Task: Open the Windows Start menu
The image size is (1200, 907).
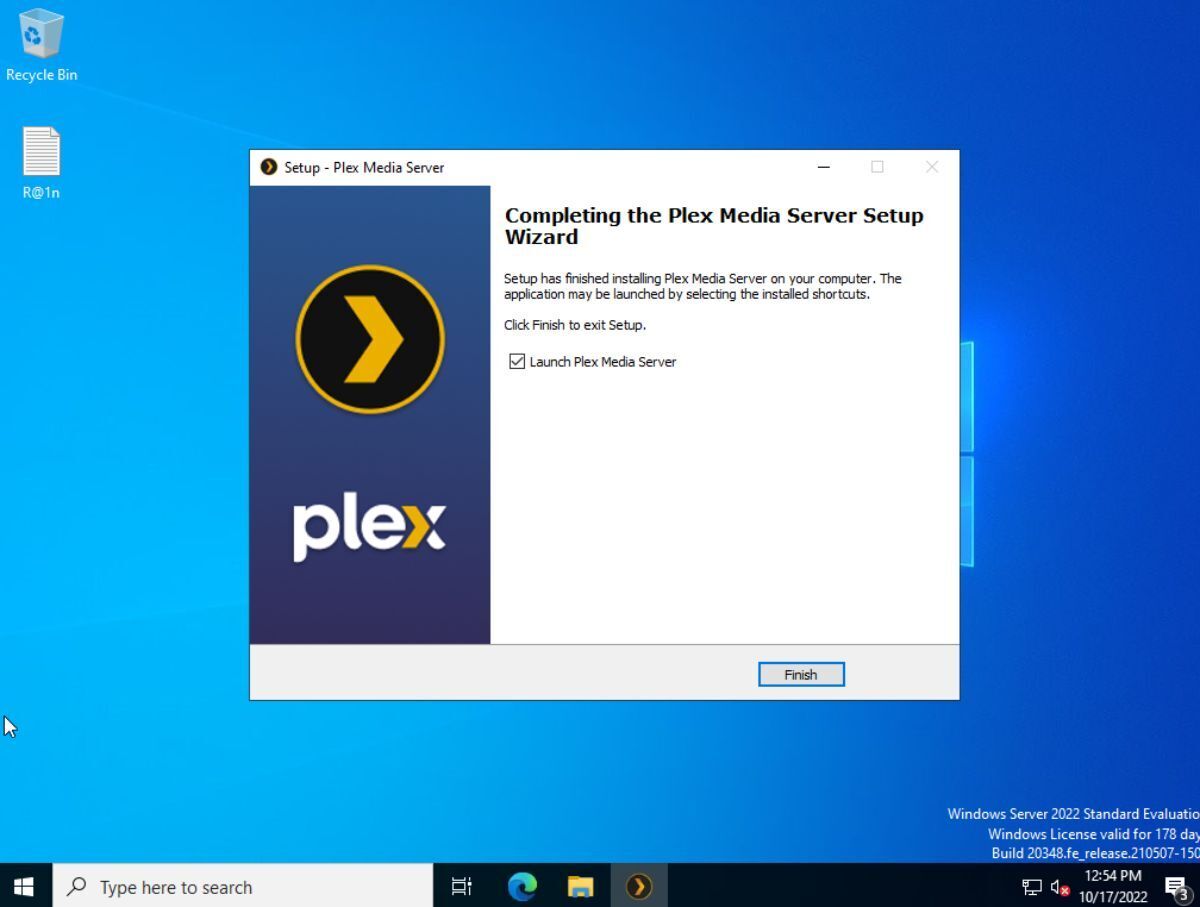Action: [25, 886]
